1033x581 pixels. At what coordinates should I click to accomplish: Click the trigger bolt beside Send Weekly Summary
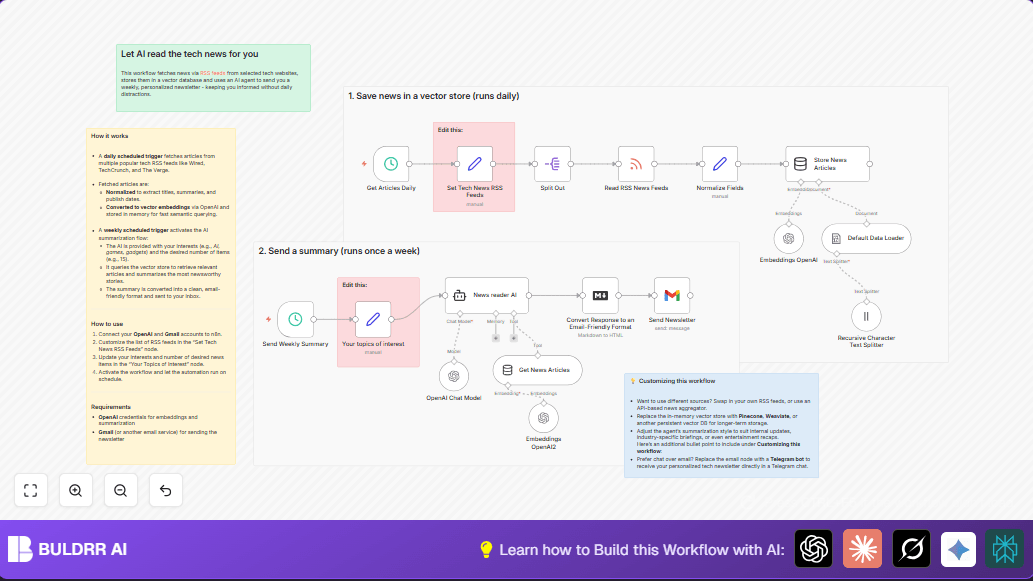coord(268,319)
